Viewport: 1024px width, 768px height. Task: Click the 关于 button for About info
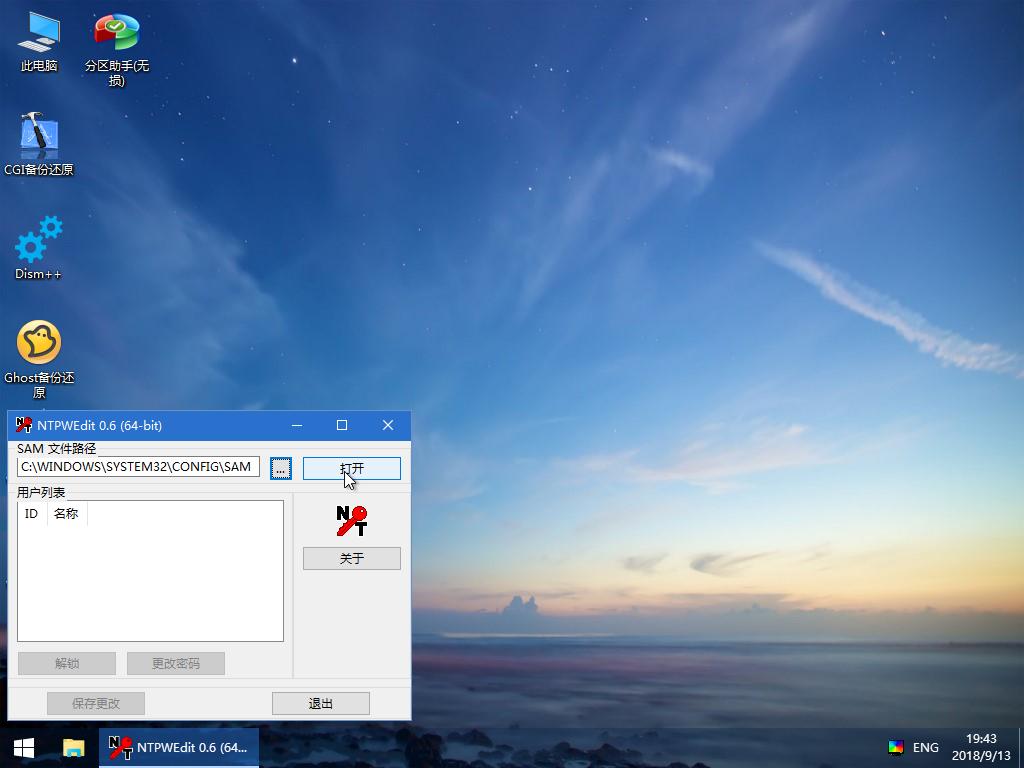(x=351, y=558)
